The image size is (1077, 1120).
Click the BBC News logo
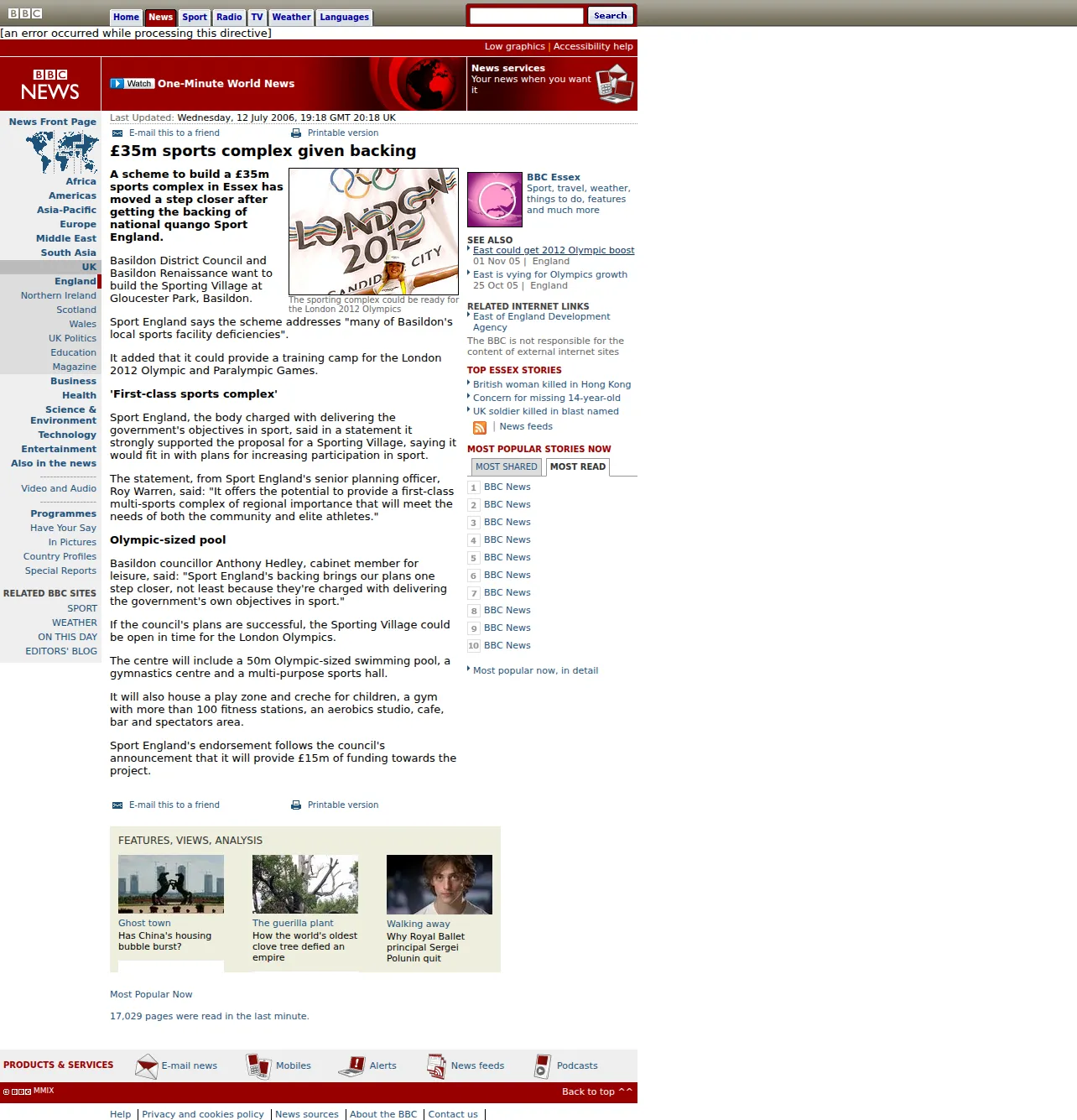coord(50,84)
